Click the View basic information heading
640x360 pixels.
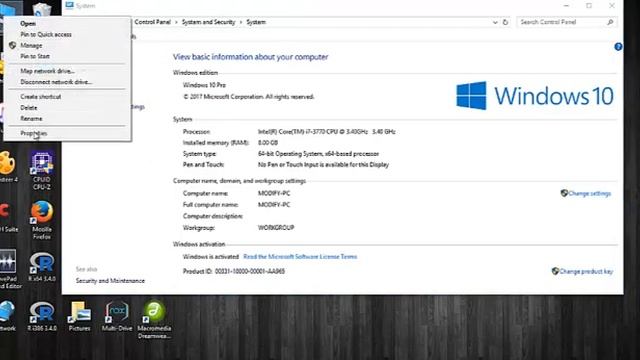(250, 57)
